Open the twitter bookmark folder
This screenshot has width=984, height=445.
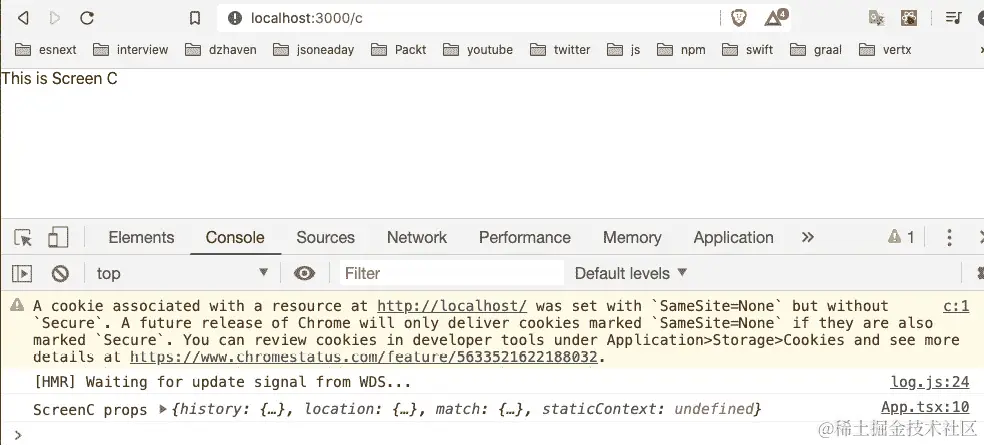point(560,50)
